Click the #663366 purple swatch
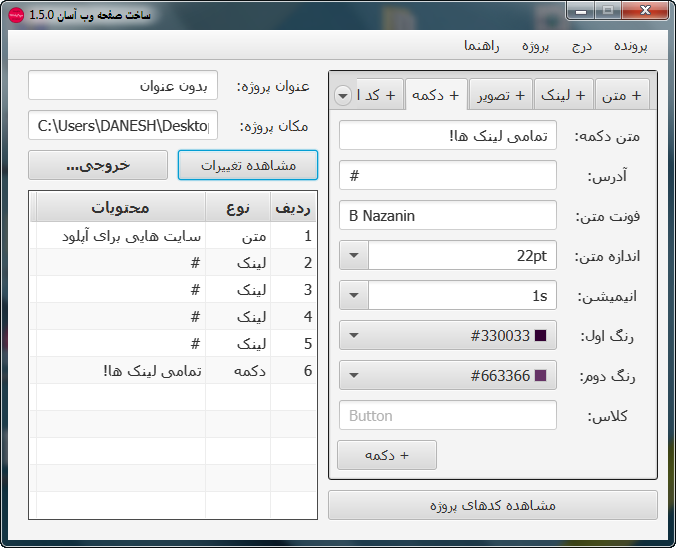The height and width of the screenshot is (548, 676). click(x=540, y=376)
